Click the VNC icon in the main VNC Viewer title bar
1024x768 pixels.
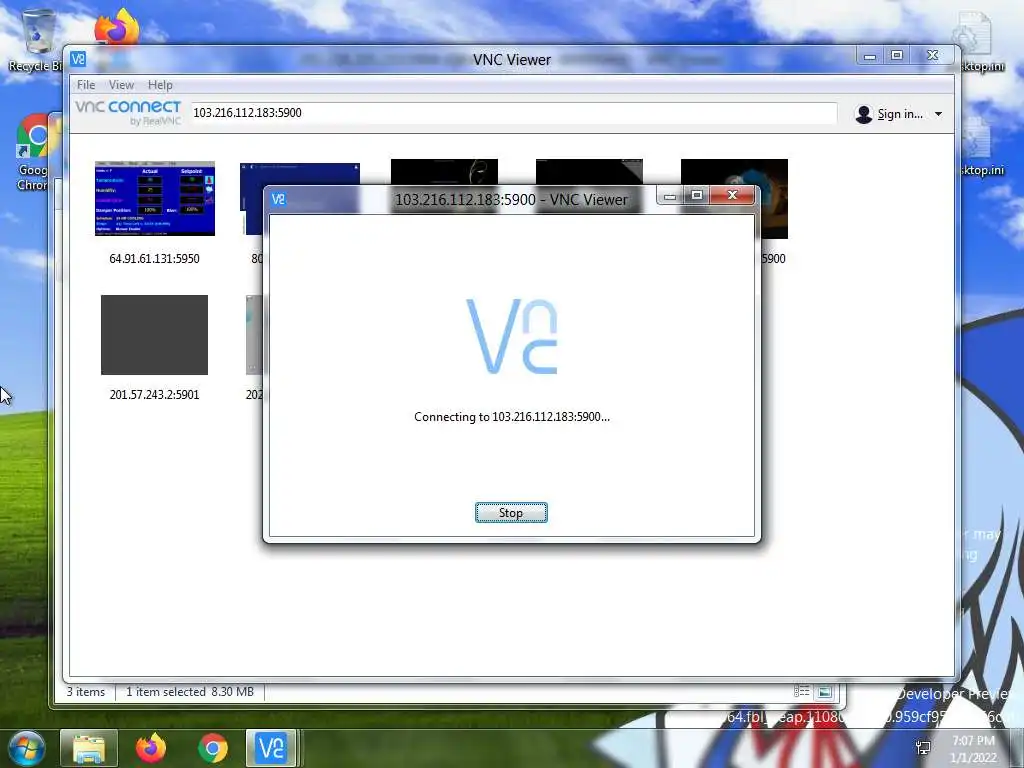[78, 59]
